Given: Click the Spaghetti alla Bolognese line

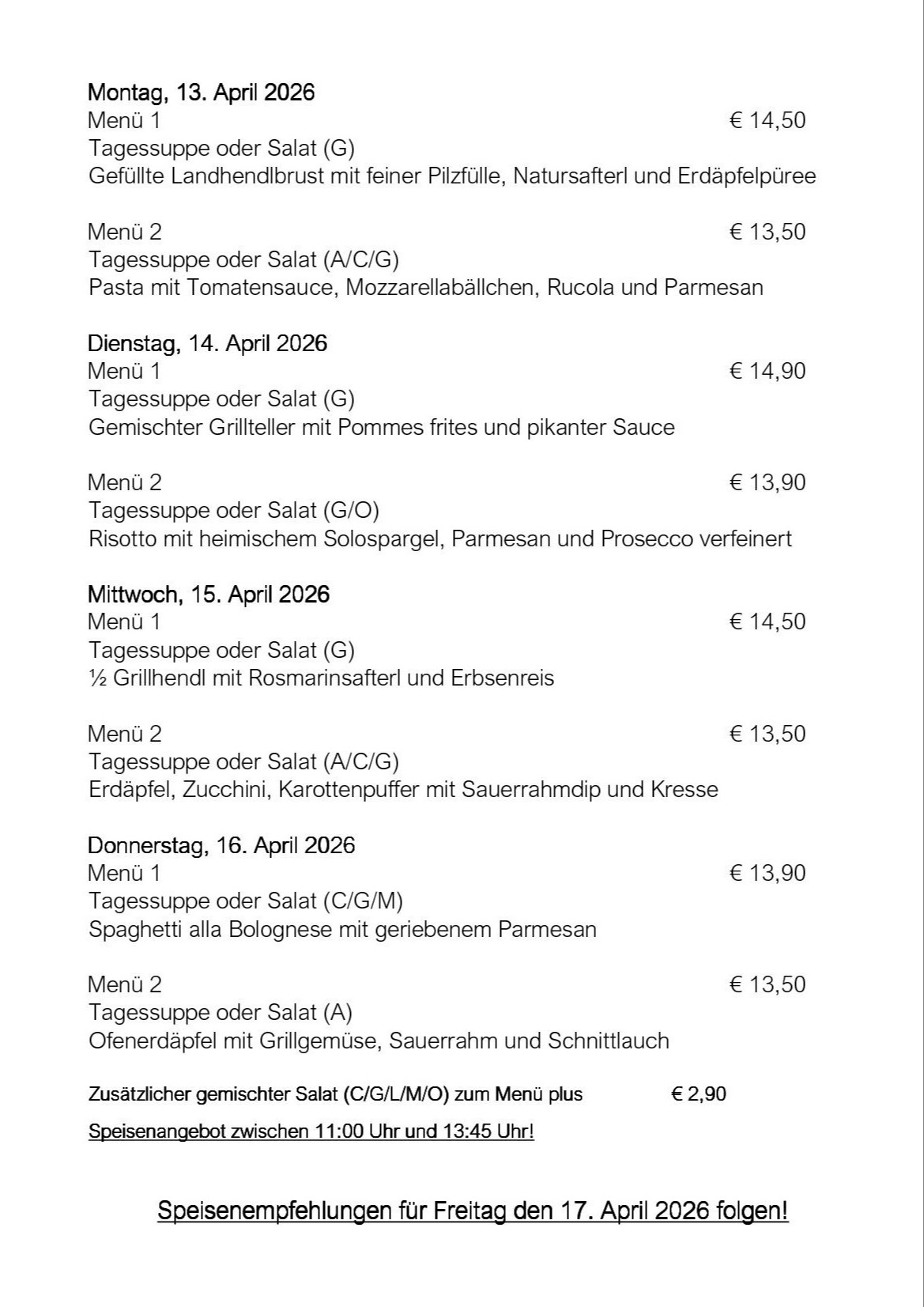Looking at the screenshot, I should pyautogui.click(x=342, y=929).
